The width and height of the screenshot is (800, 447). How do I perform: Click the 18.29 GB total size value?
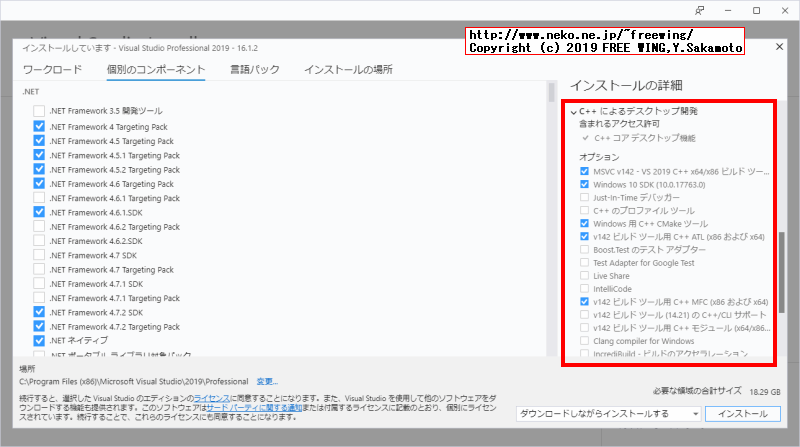pyautogui.click(x=765, y=392)
